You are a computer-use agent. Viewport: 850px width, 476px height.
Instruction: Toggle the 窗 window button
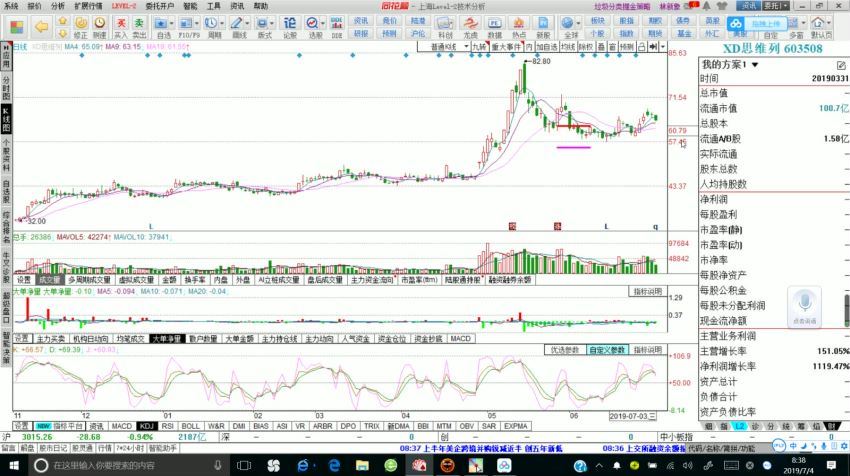pyautogui.click(x=613, y=47)
